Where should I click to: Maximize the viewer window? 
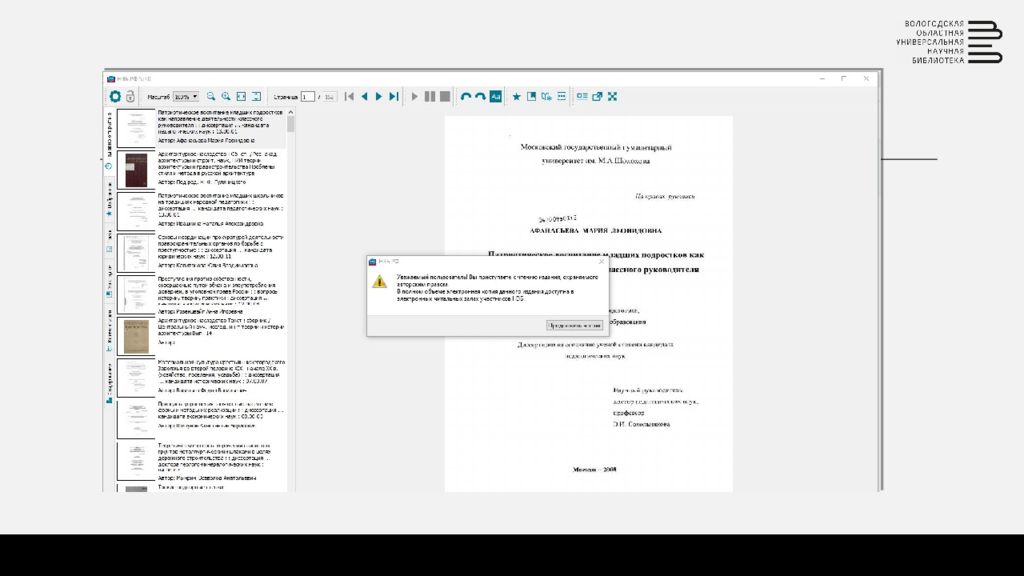[844, 78]
